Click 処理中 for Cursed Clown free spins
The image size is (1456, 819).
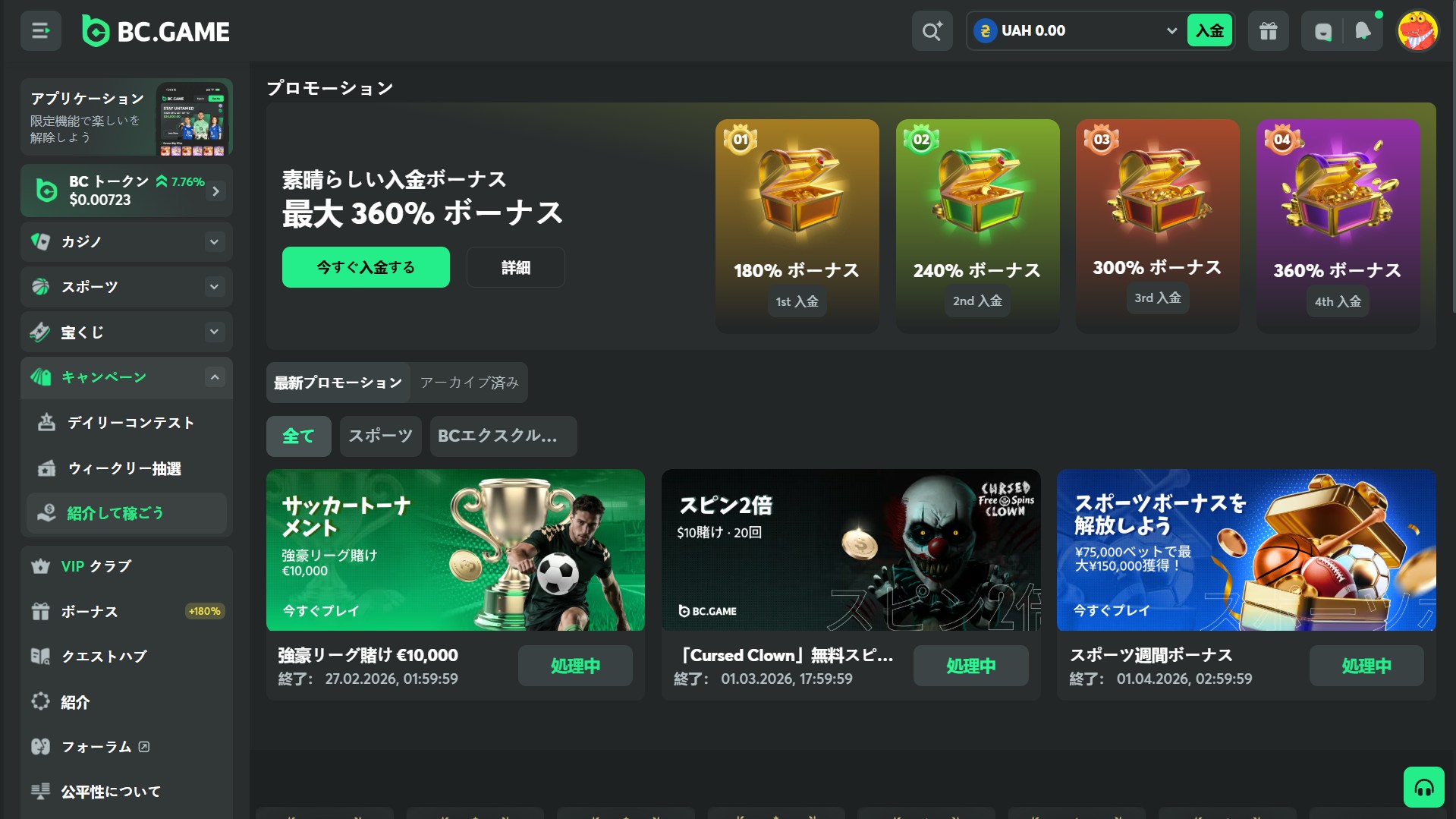point(970,666)
